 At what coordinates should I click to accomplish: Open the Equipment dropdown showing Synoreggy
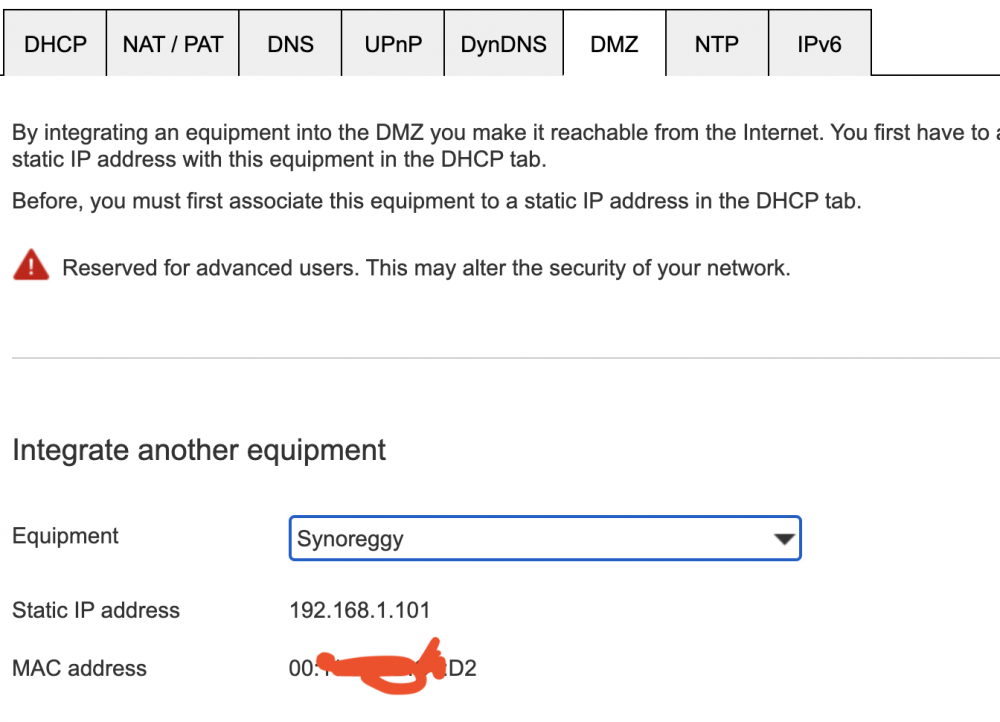click(x=530, y=539)
